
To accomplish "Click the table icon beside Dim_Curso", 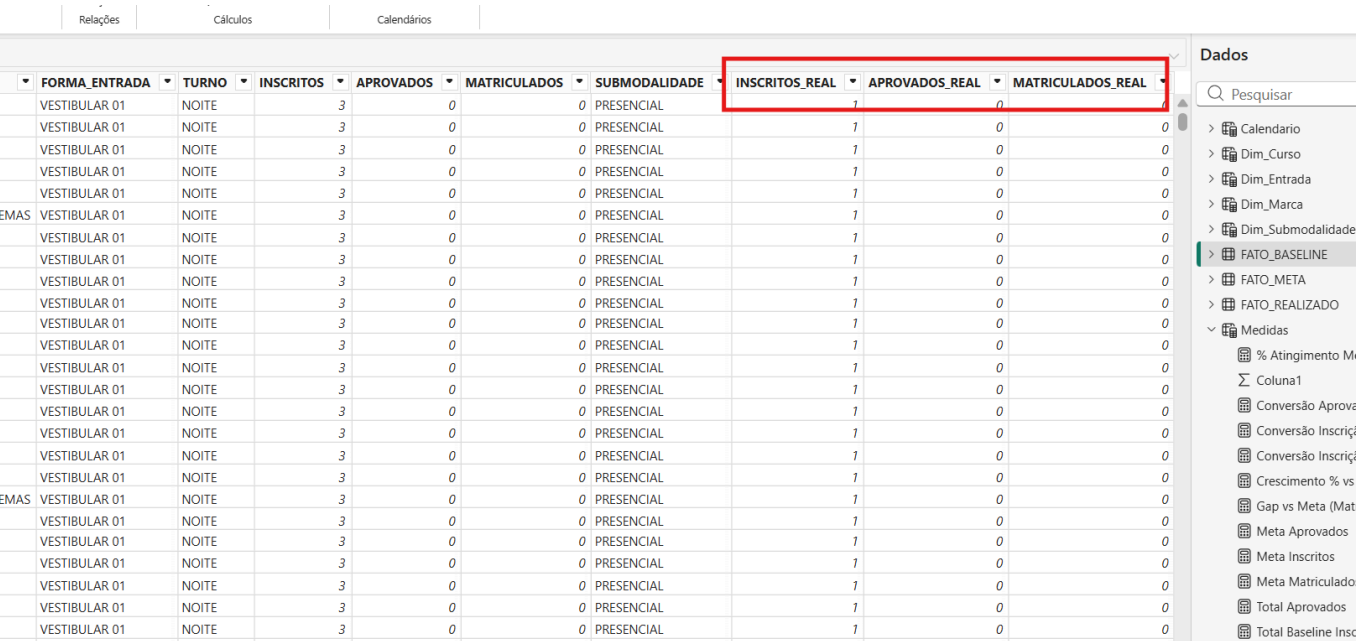I will [x=1229, y=154].
